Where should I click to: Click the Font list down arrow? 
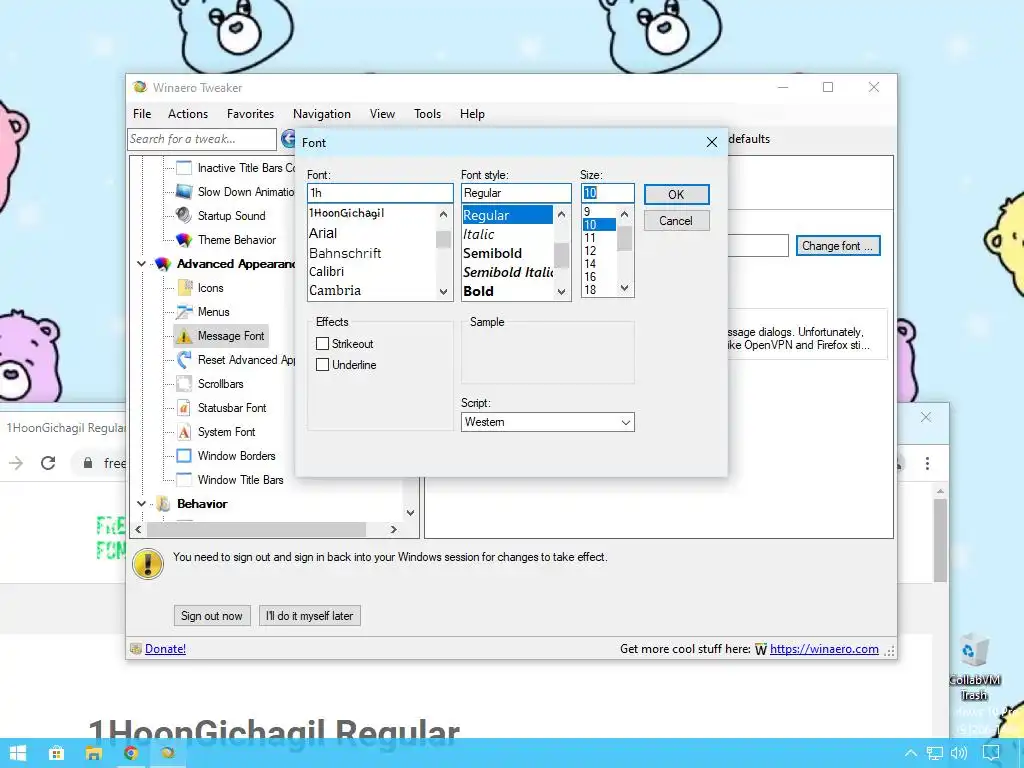click(443, 292)
